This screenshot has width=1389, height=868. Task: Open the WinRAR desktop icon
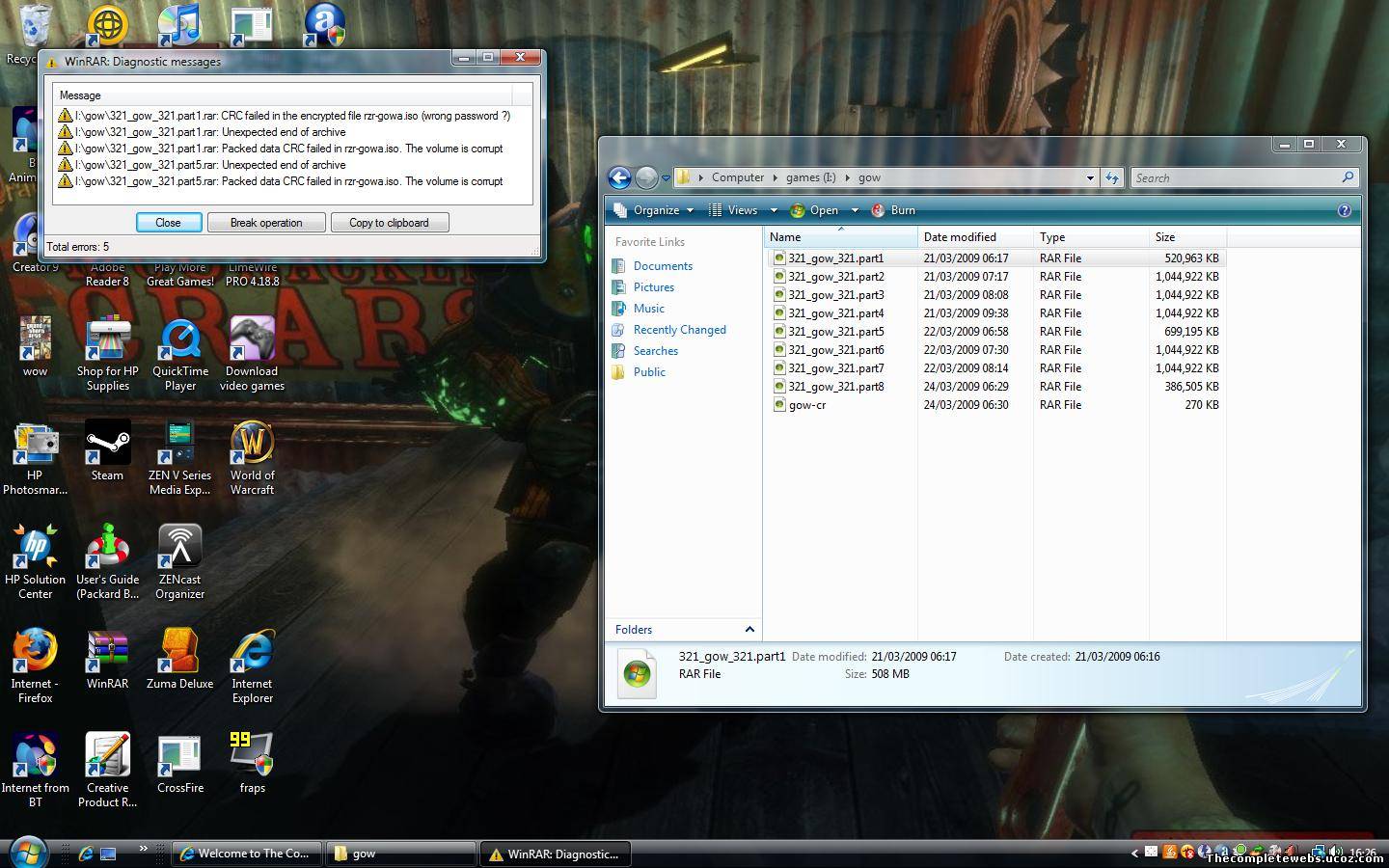[x=107, y=660]
